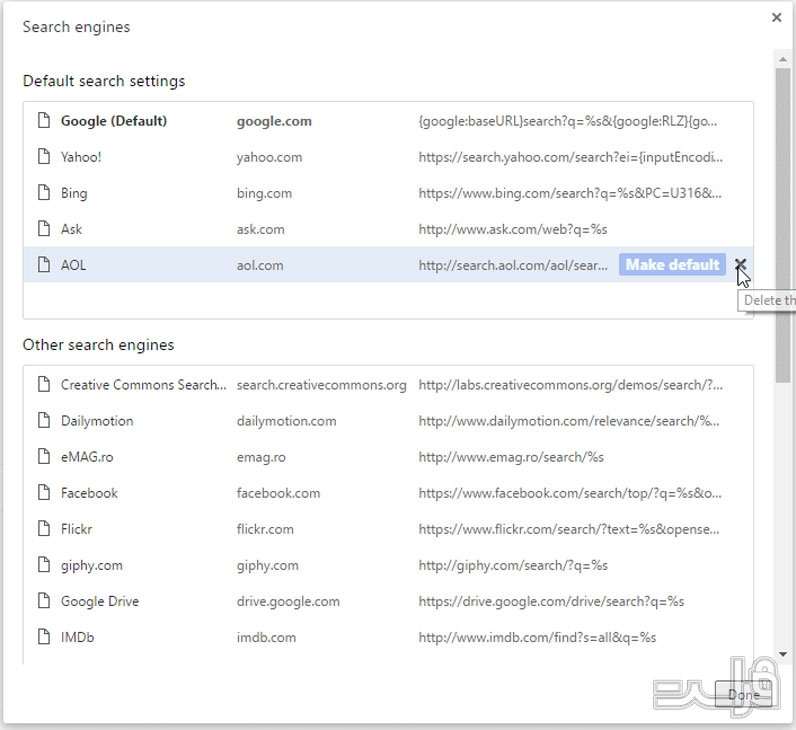Image resolution: width=796 pixels, height=730 pixels.
Task: Click the bing.com keyword
Action: [x=264, y=194]
